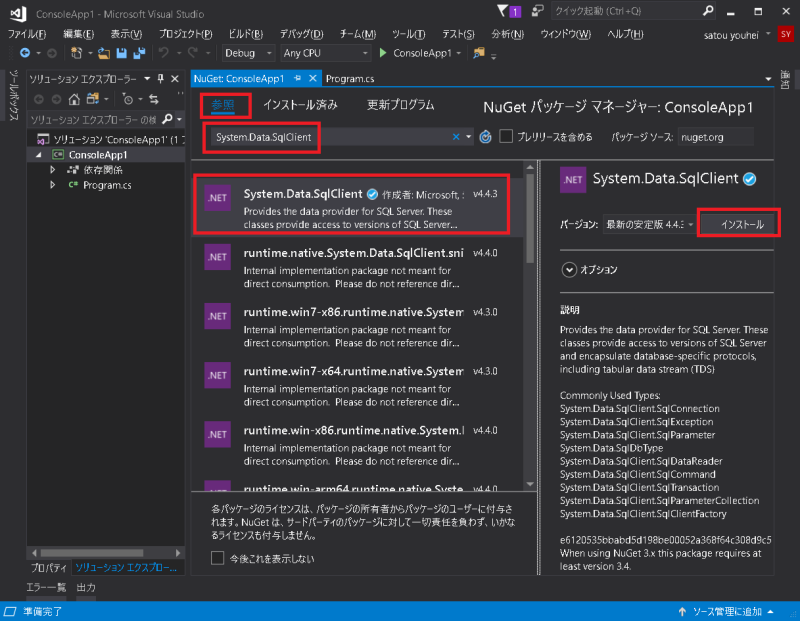
Task: Click ソース管理に追加 in status bar
Action: click(x=727, y=611)
